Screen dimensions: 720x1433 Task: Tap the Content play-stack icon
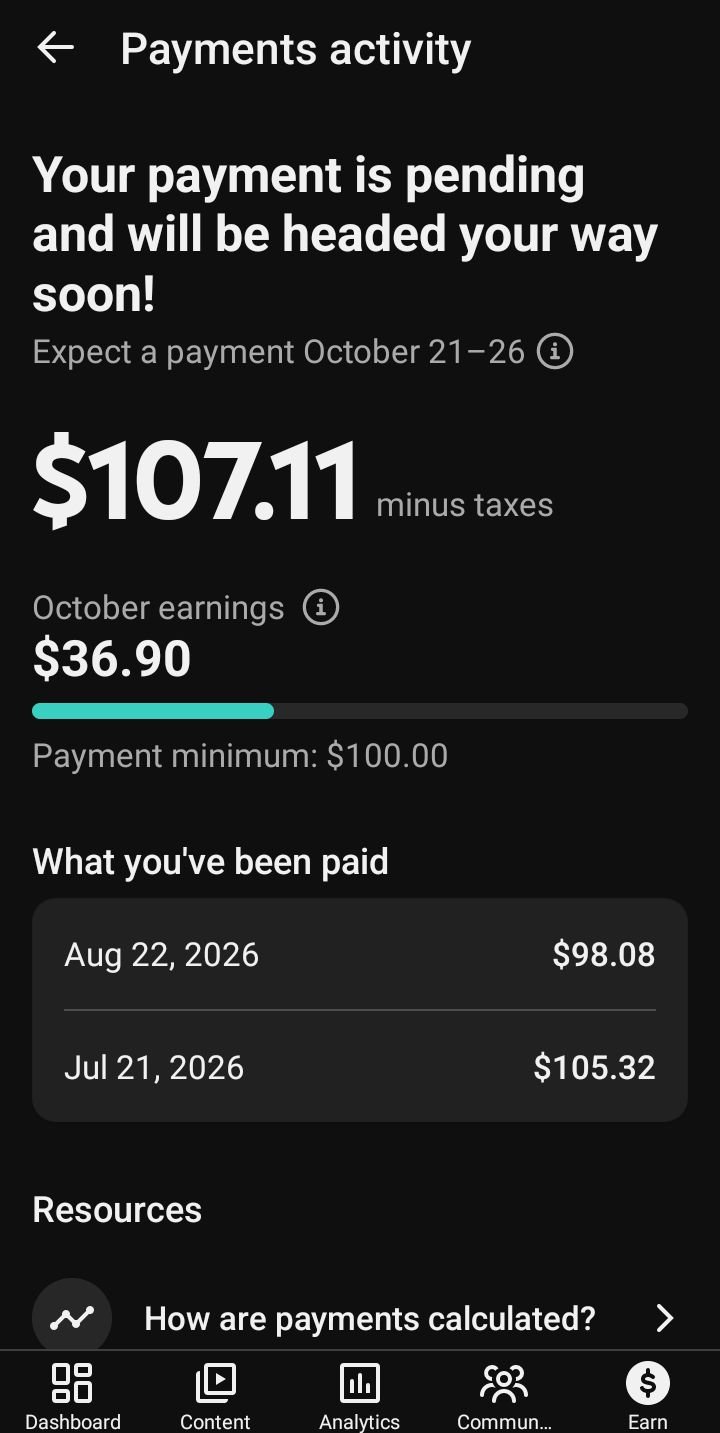215,1383
